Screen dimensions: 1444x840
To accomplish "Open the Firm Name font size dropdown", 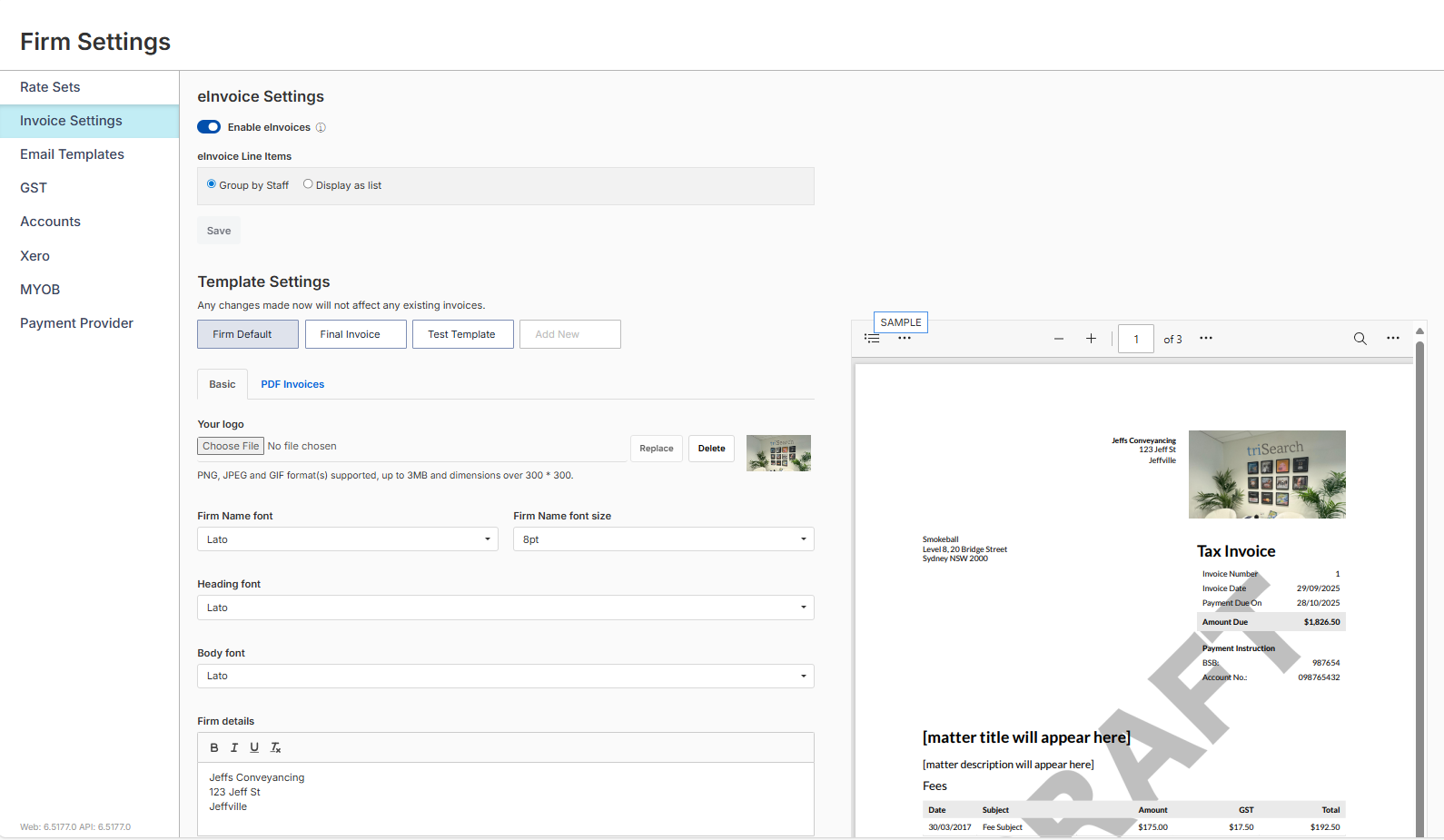I will tap(664, 539).
